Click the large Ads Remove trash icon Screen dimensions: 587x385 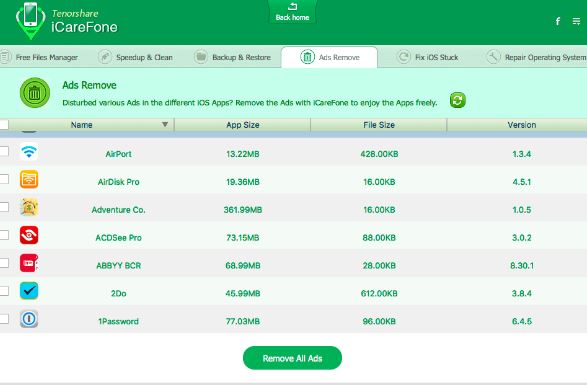pyautogui.click(x=35, y=93)
